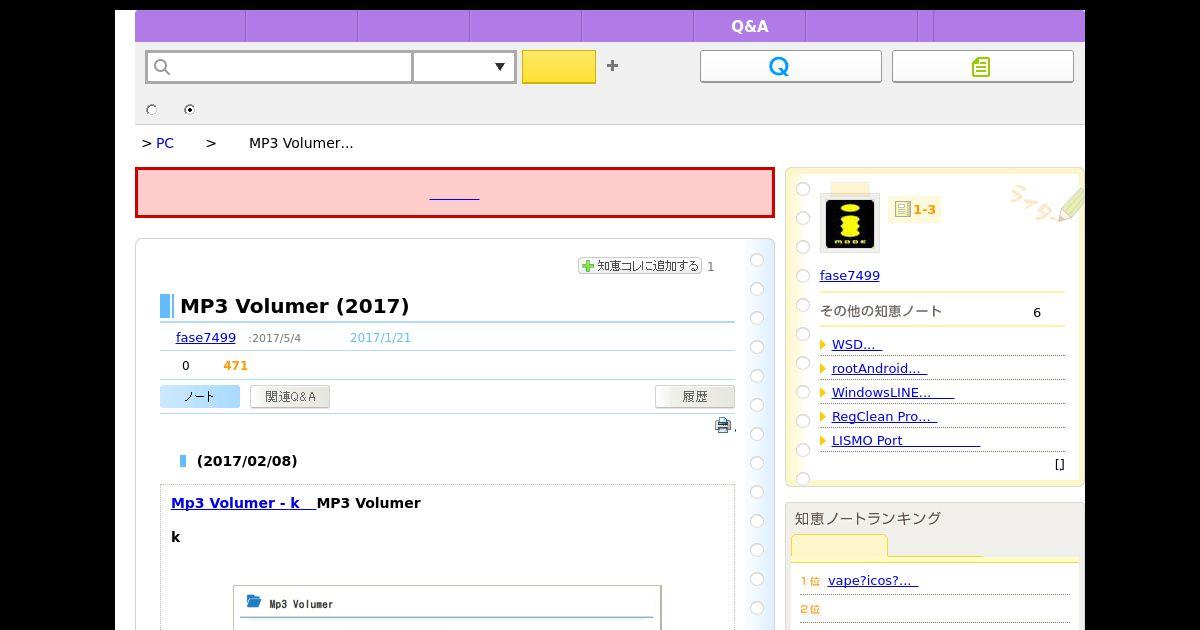The height and width of the screenshot is (630, 1200).
Task: Switch to the 関連Q&A tab
Action: tap(290, 397)
